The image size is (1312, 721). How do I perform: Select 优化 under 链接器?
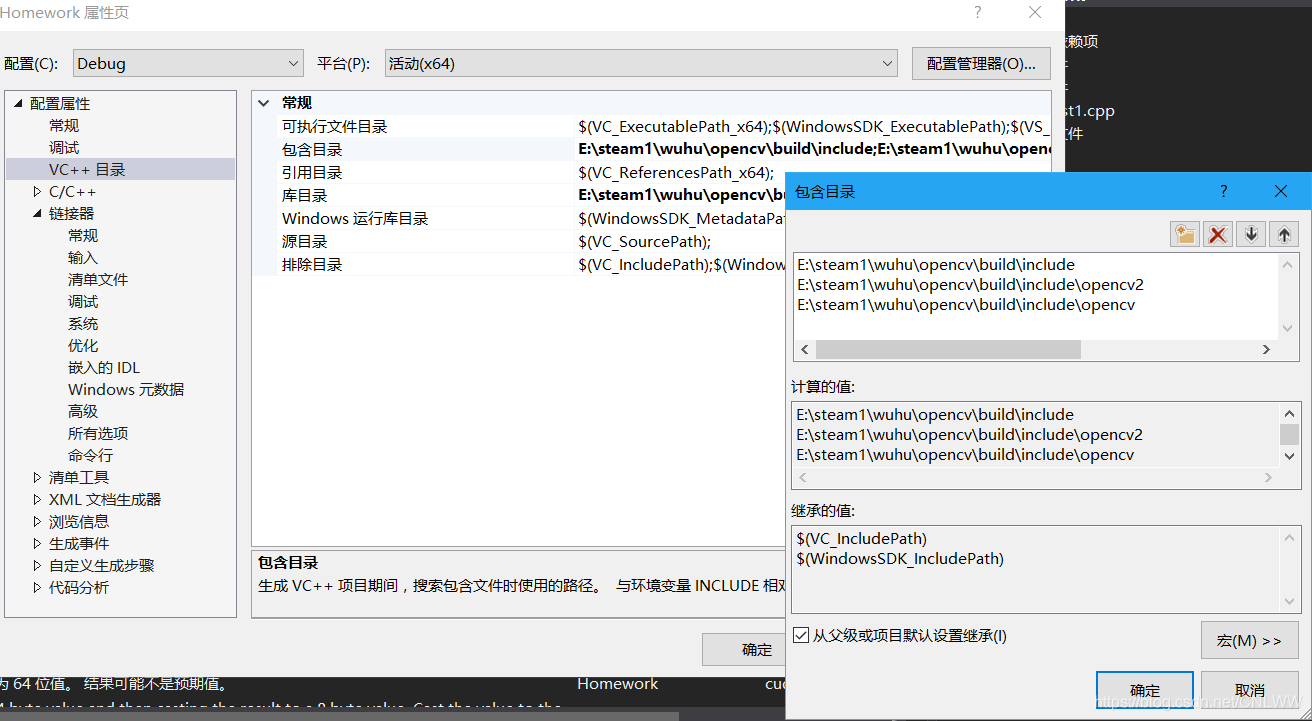83,346
